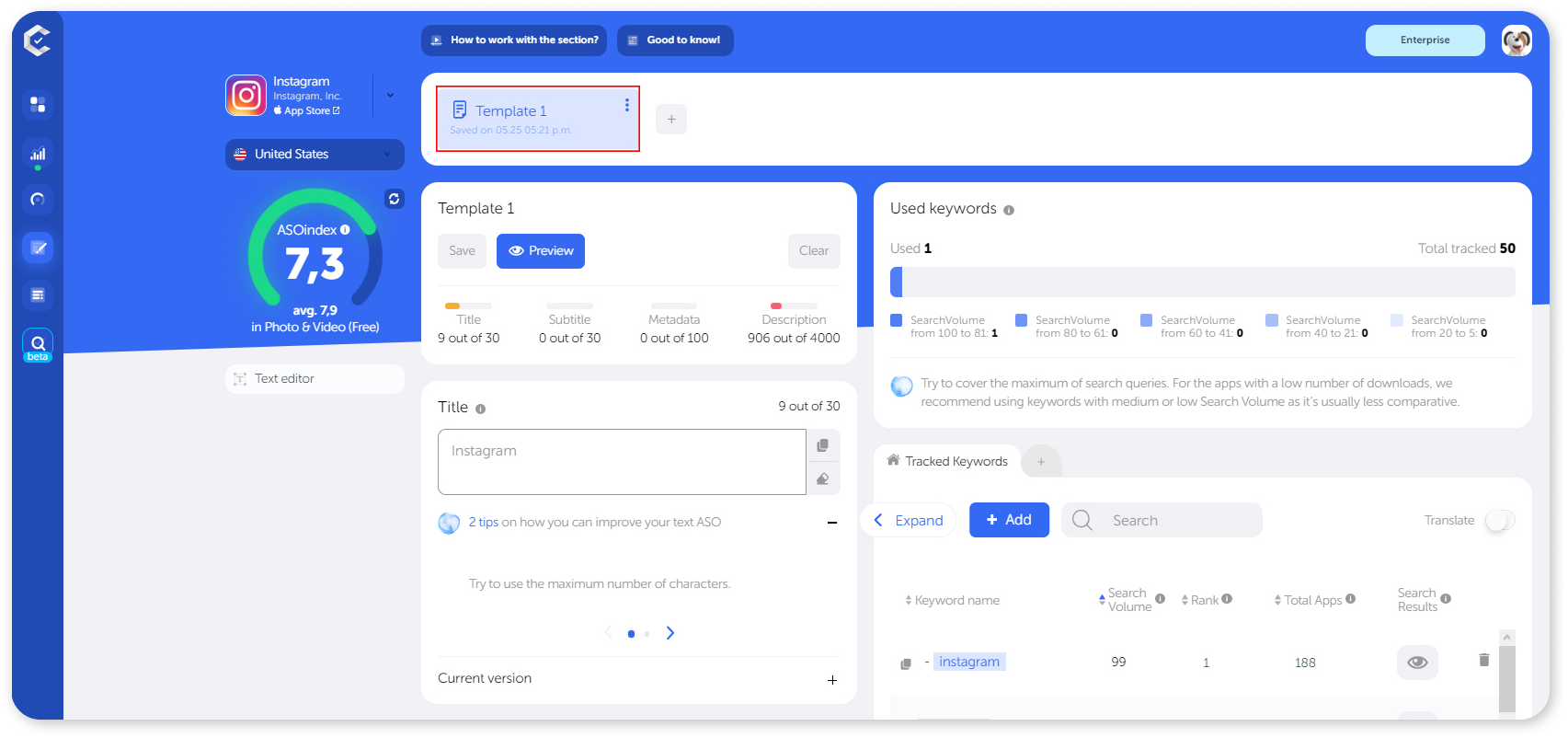1568x738 pixels.
Task: Click the Good to know button
Action: pos(675,40)
